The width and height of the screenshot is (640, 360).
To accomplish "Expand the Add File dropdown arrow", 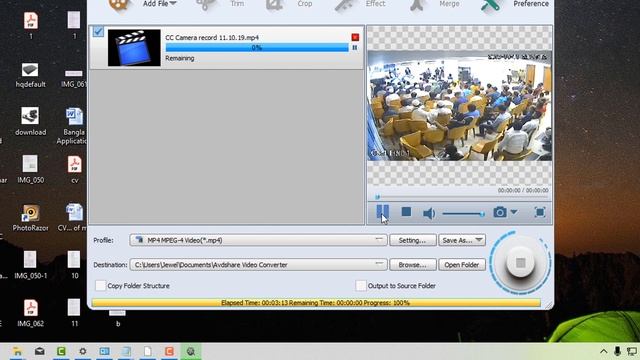I will (x=173, y=4).
